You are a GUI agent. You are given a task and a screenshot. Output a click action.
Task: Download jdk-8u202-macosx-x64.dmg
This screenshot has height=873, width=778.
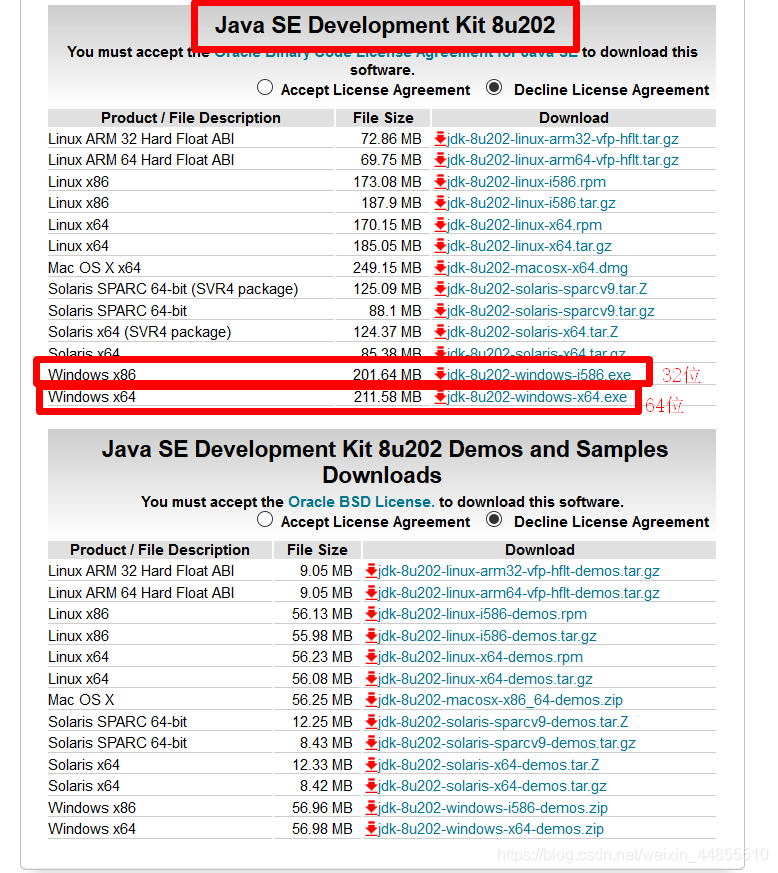click(537, 268)
